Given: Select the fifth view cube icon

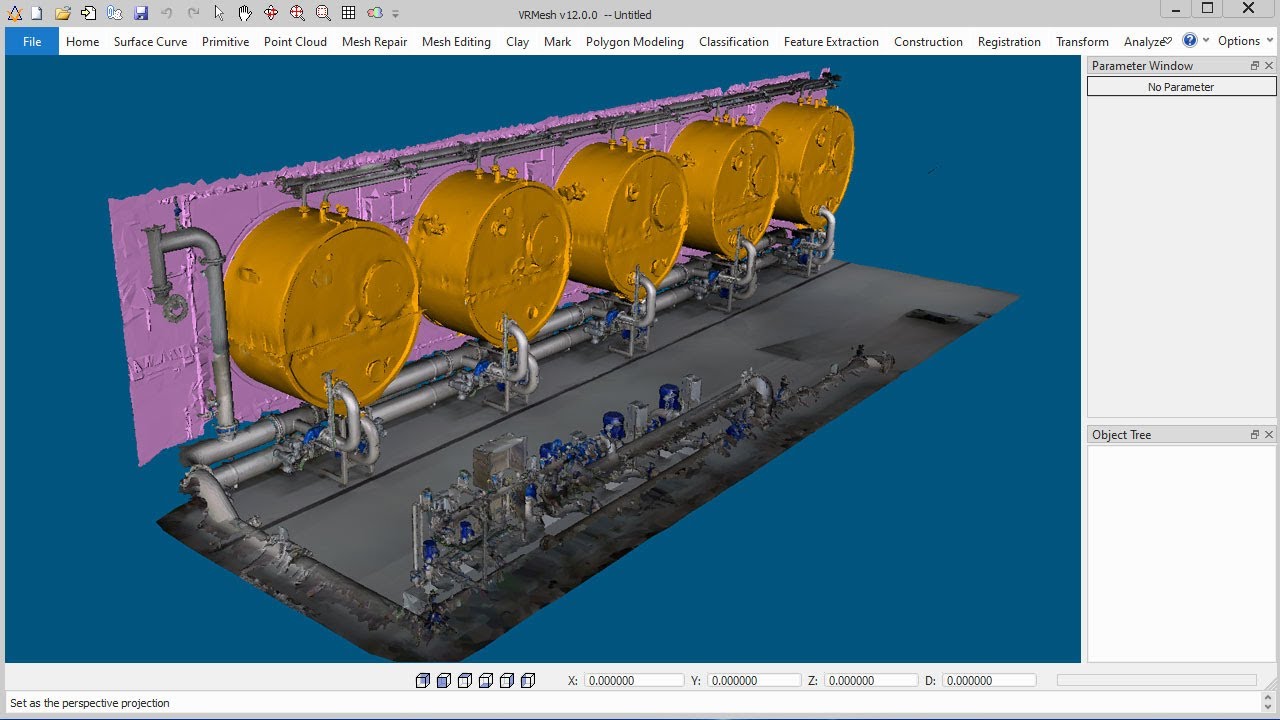Looking at the screenshot, I should coord(507,681).
